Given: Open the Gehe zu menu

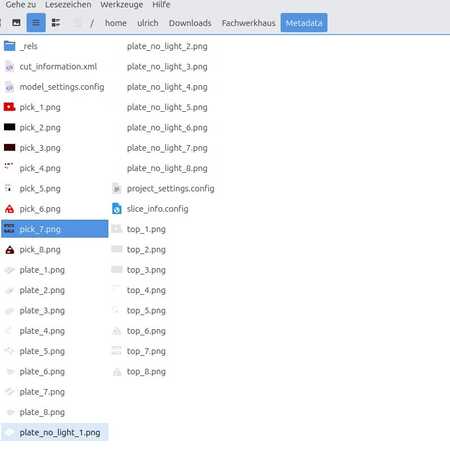Looking at the screenshot, I should click(21, 5).
